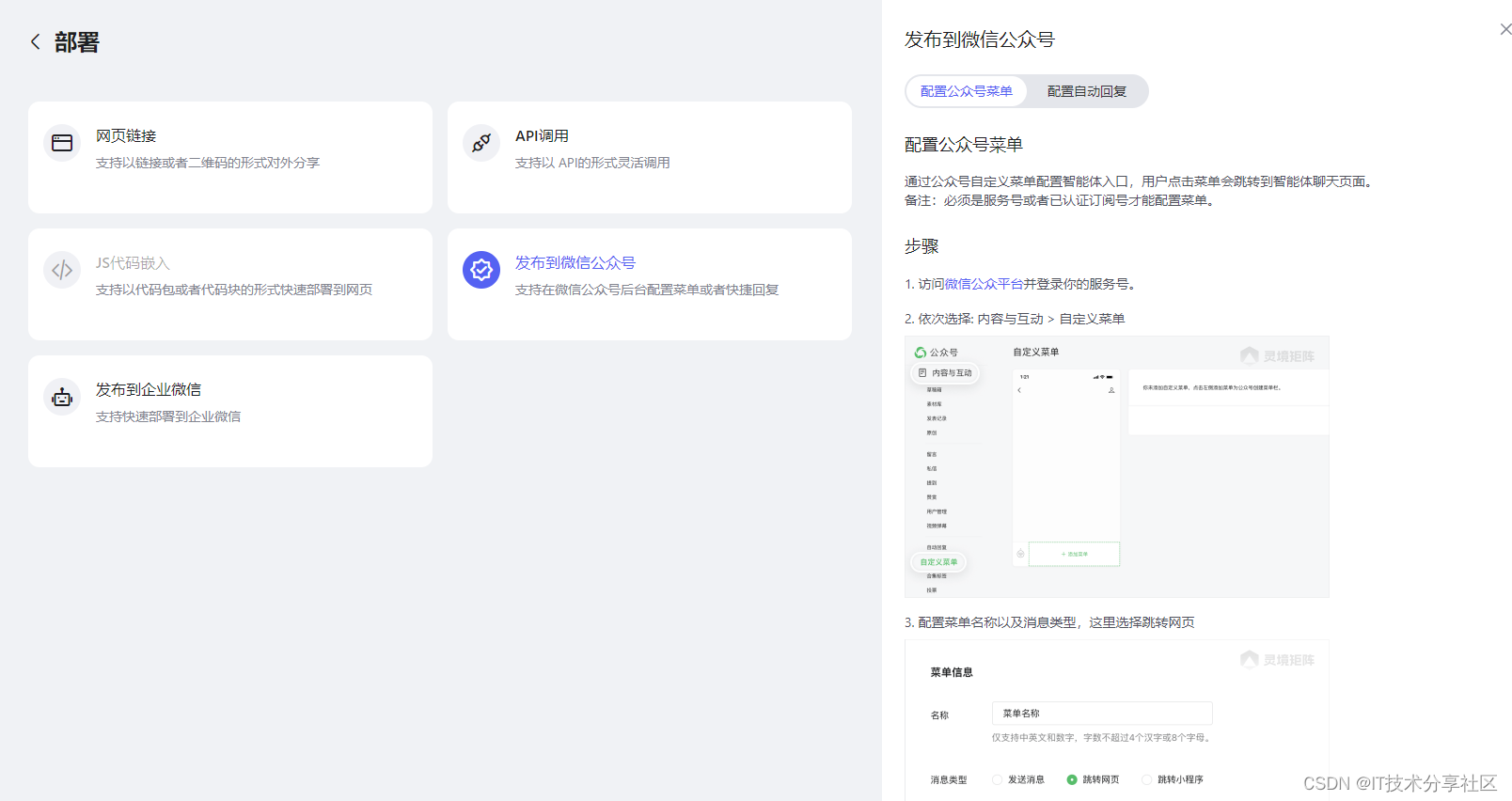1512x801 pixels.
Task: Click the 步骤 heading text
Action: (x=921, y=246)
